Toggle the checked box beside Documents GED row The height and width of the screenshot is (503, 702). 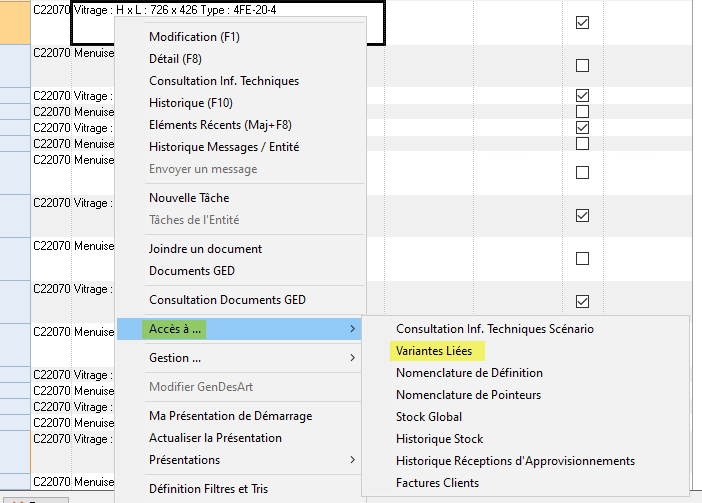click(x=582, y=301)
